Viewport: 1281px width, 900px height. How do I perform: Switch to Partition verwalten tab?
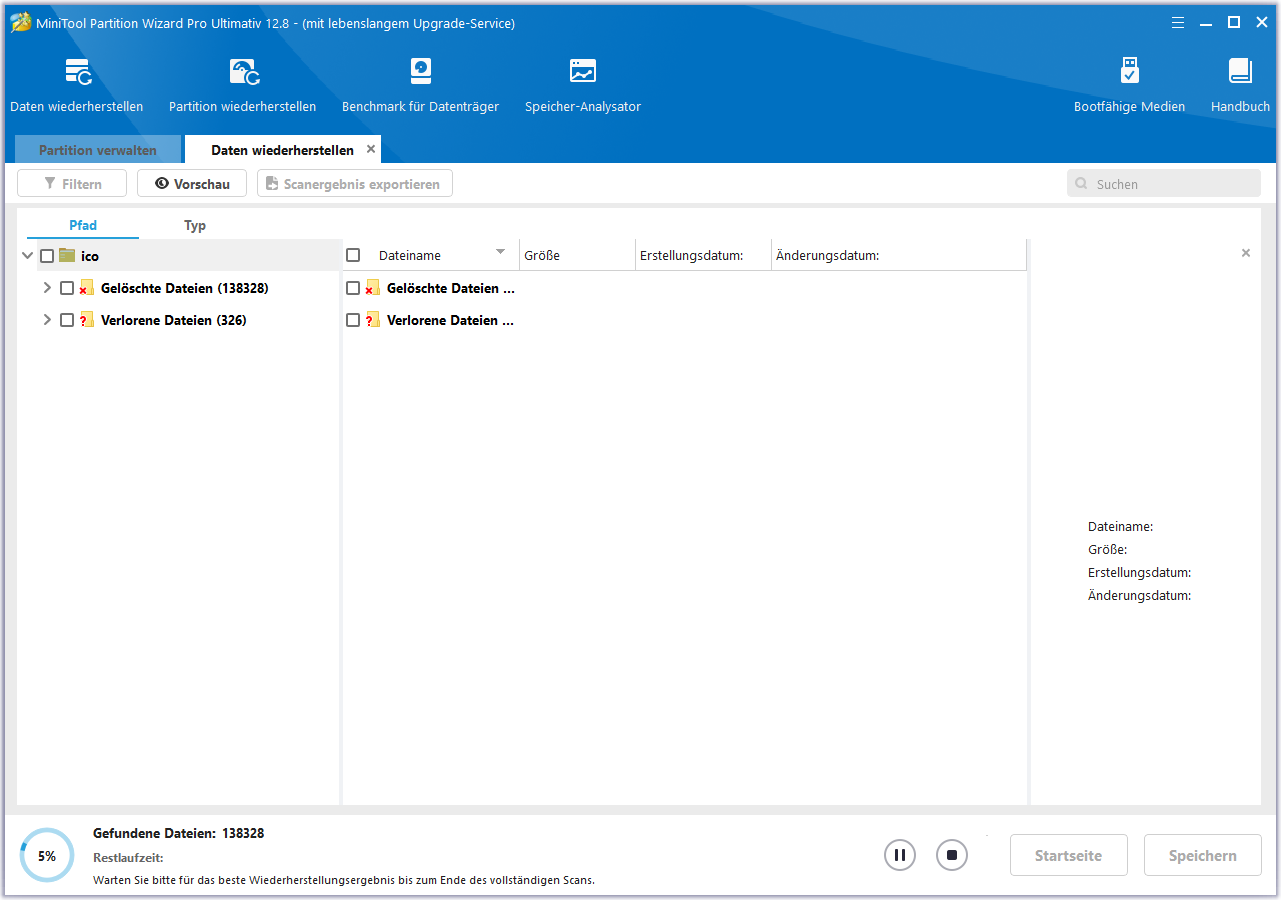click(98, 150)
